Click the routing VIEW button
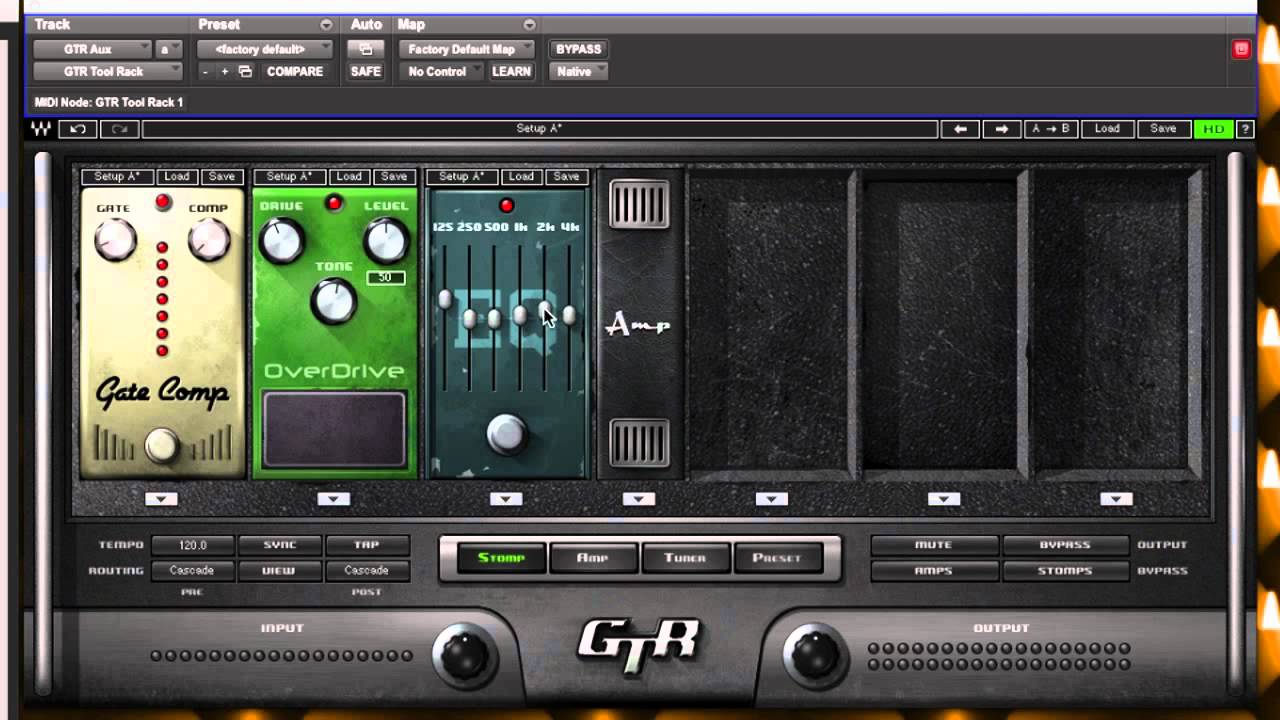The image size is (1280, 720). tap(280, 571)
